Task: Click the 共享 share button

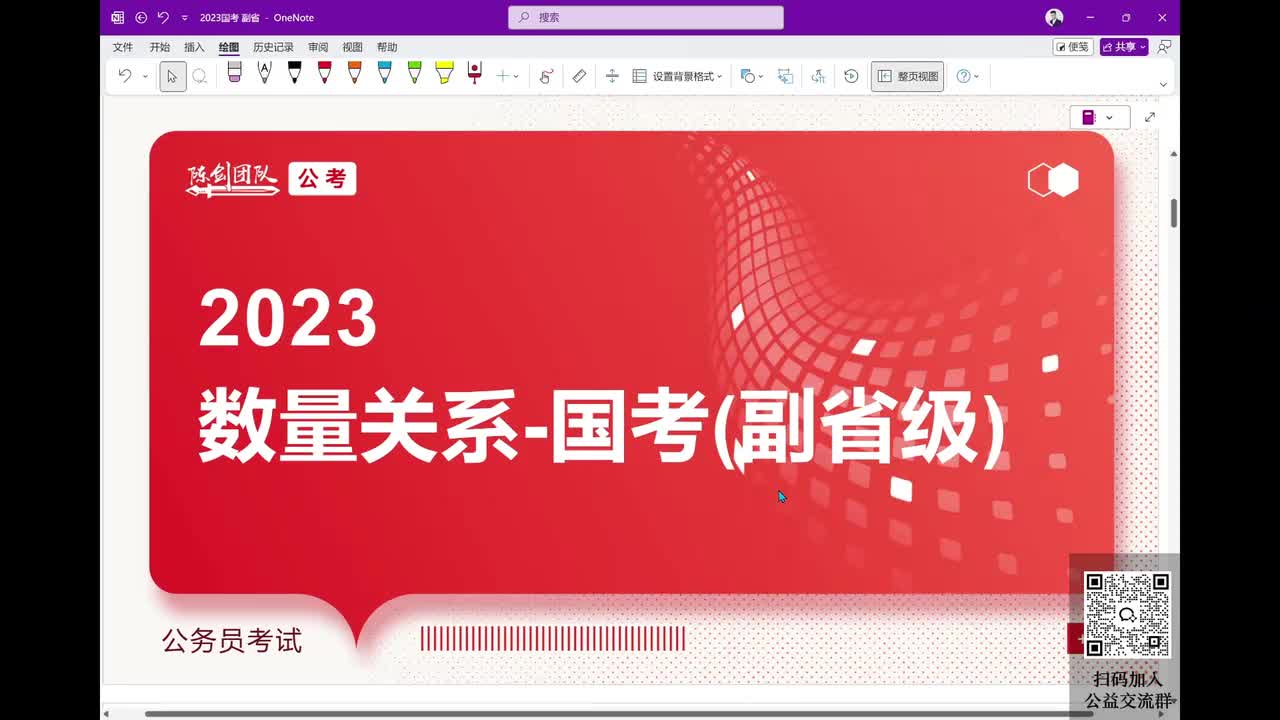Action: 1124,47
